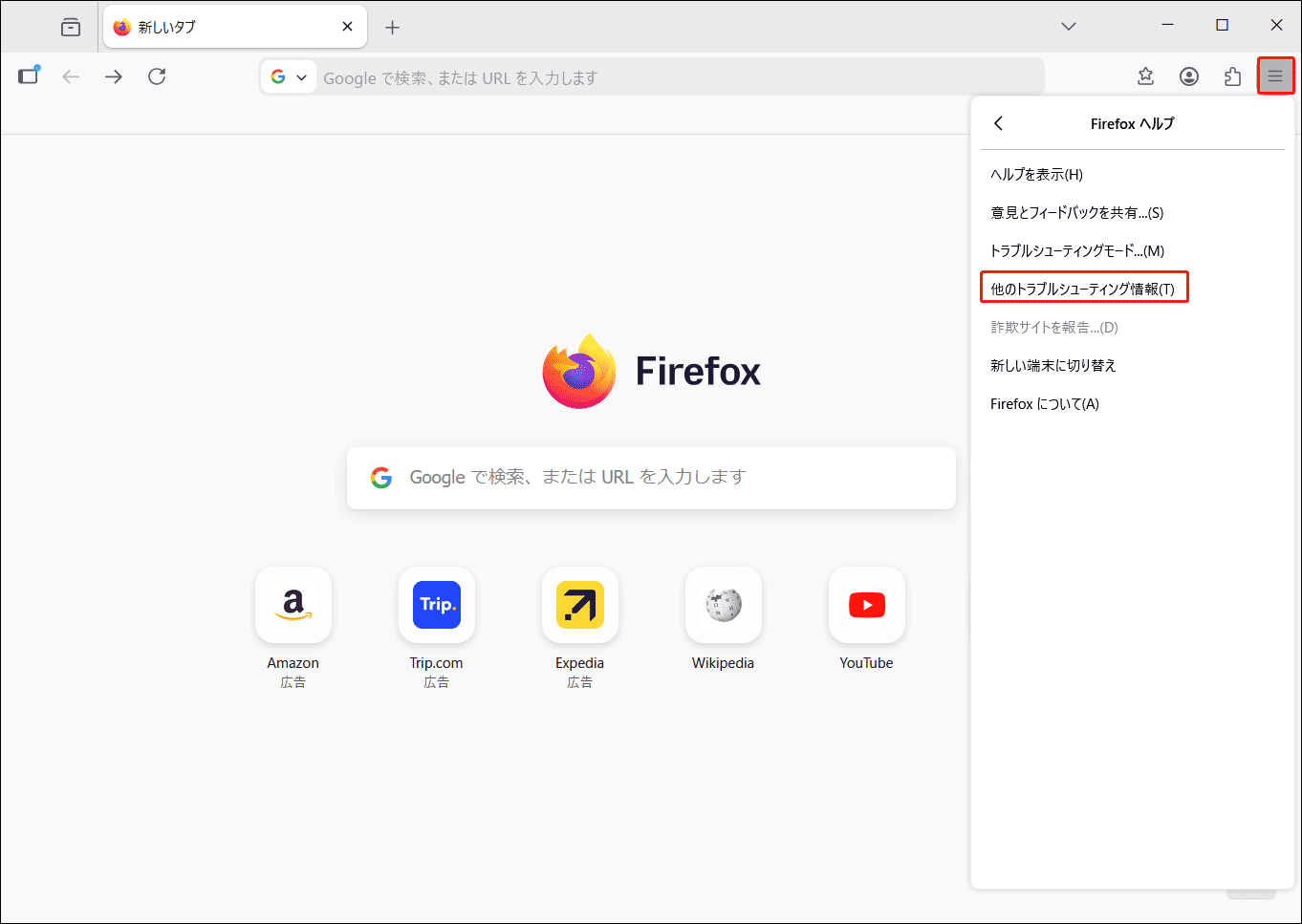Click inside the center Google search field

click(x=651, y=478)
